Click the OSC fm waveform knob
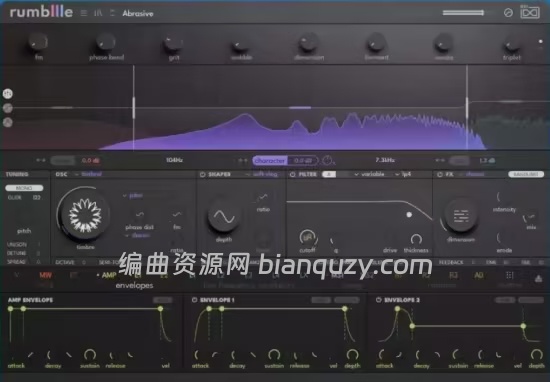 pyautogui.click(x=177, y=214)
